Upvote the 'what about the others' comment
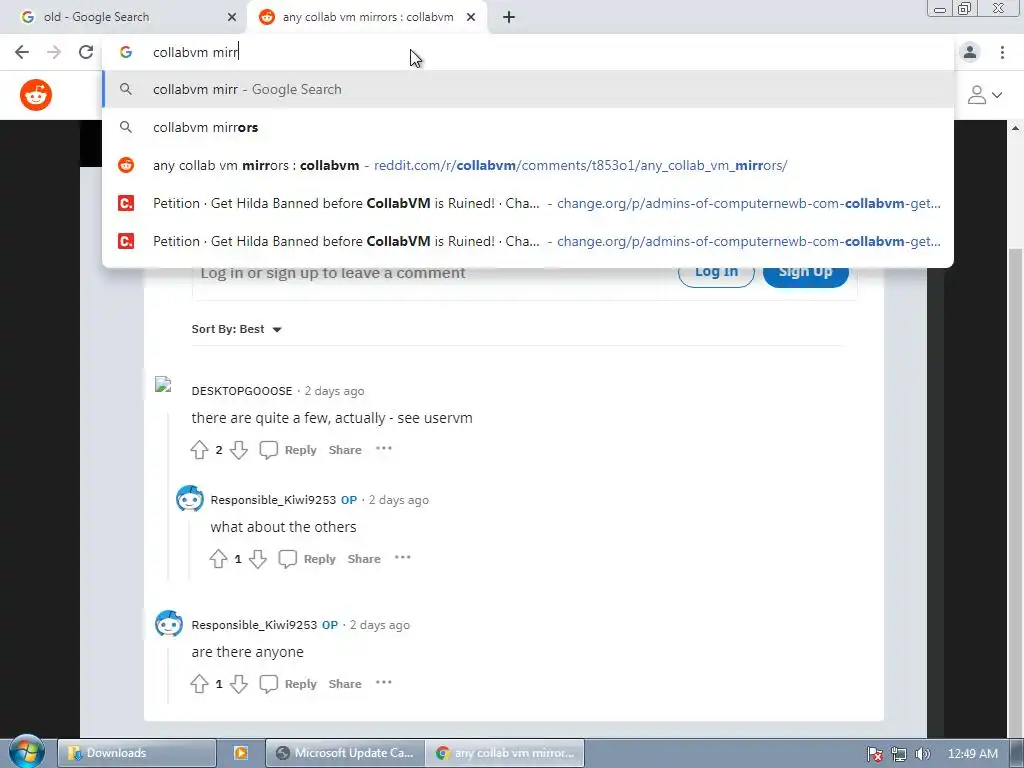Image resolution: width=1024 pixels, height=768 pixels. click(x=218, y=559)
